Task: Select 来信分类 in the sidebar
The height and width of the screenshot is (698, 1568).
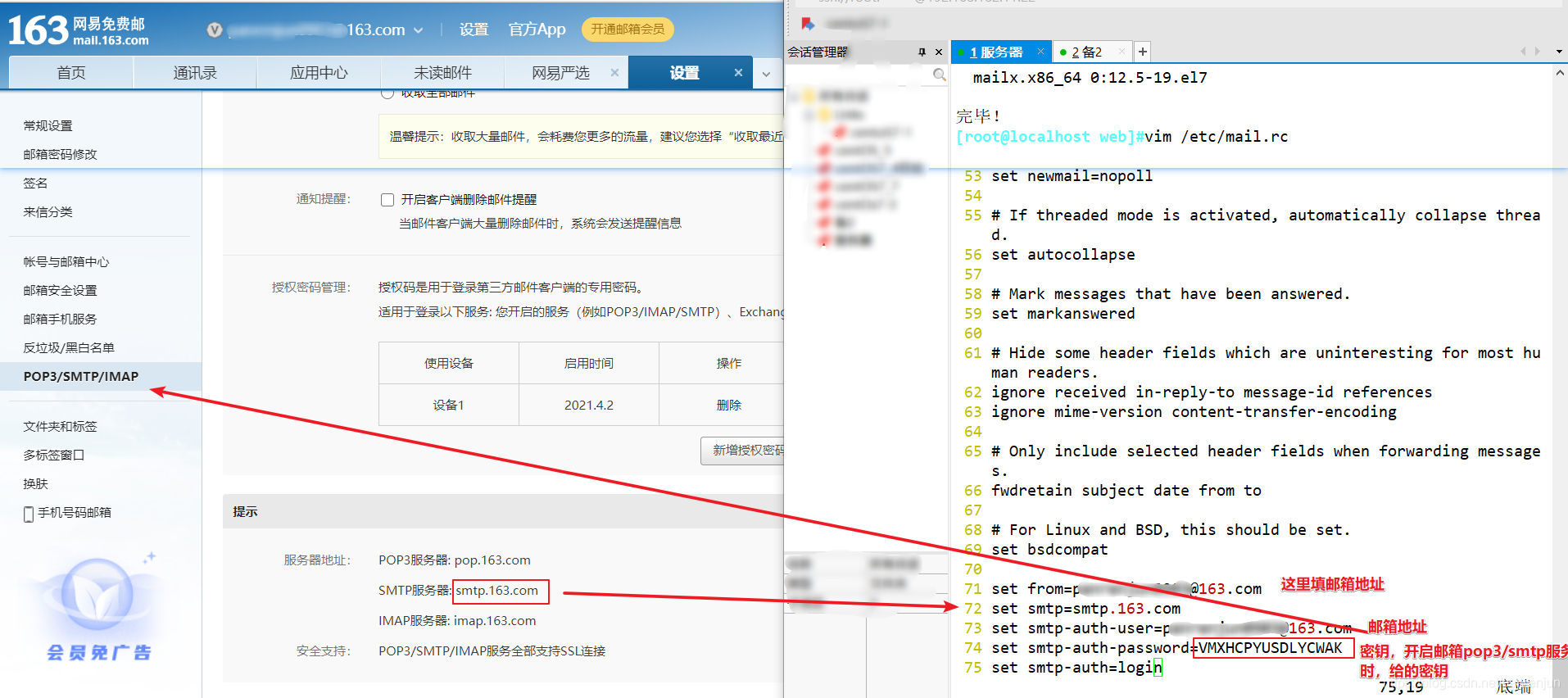Action: tap(48, 211)
